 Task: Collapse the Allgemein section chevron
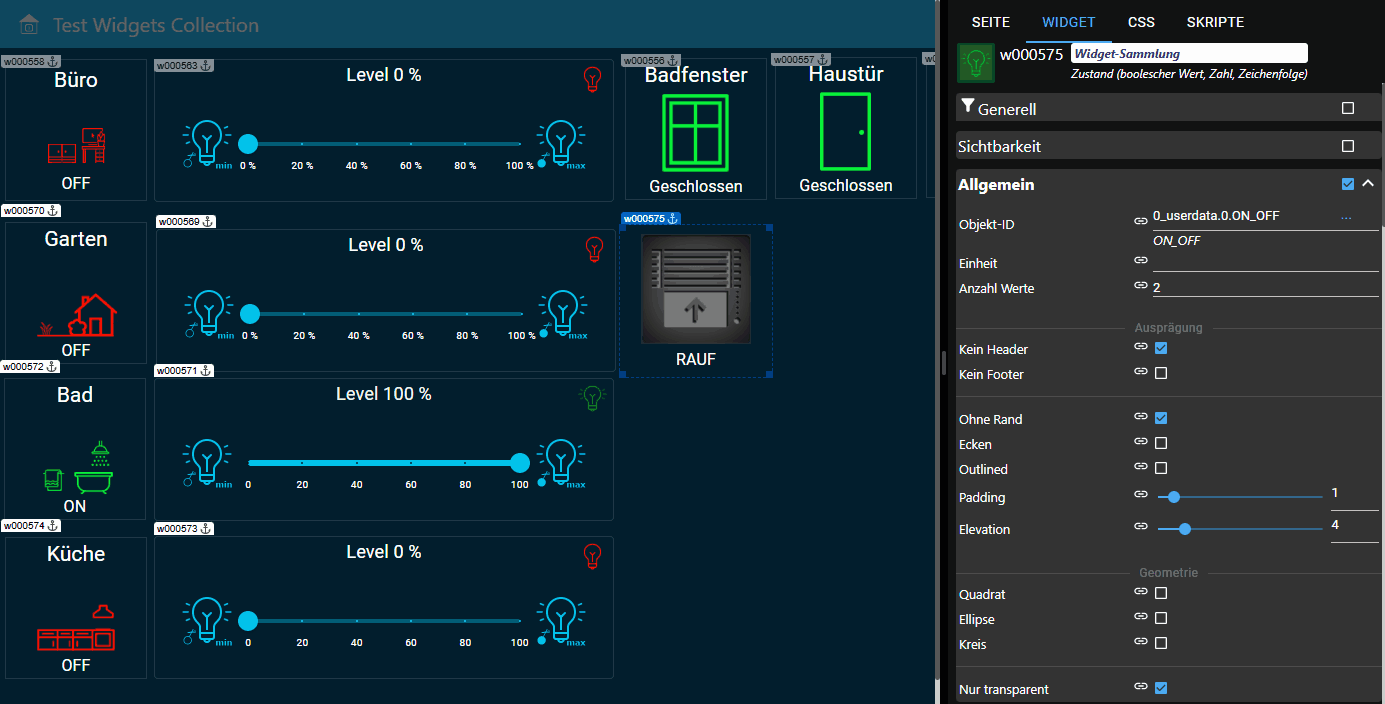coord(1368,184)
